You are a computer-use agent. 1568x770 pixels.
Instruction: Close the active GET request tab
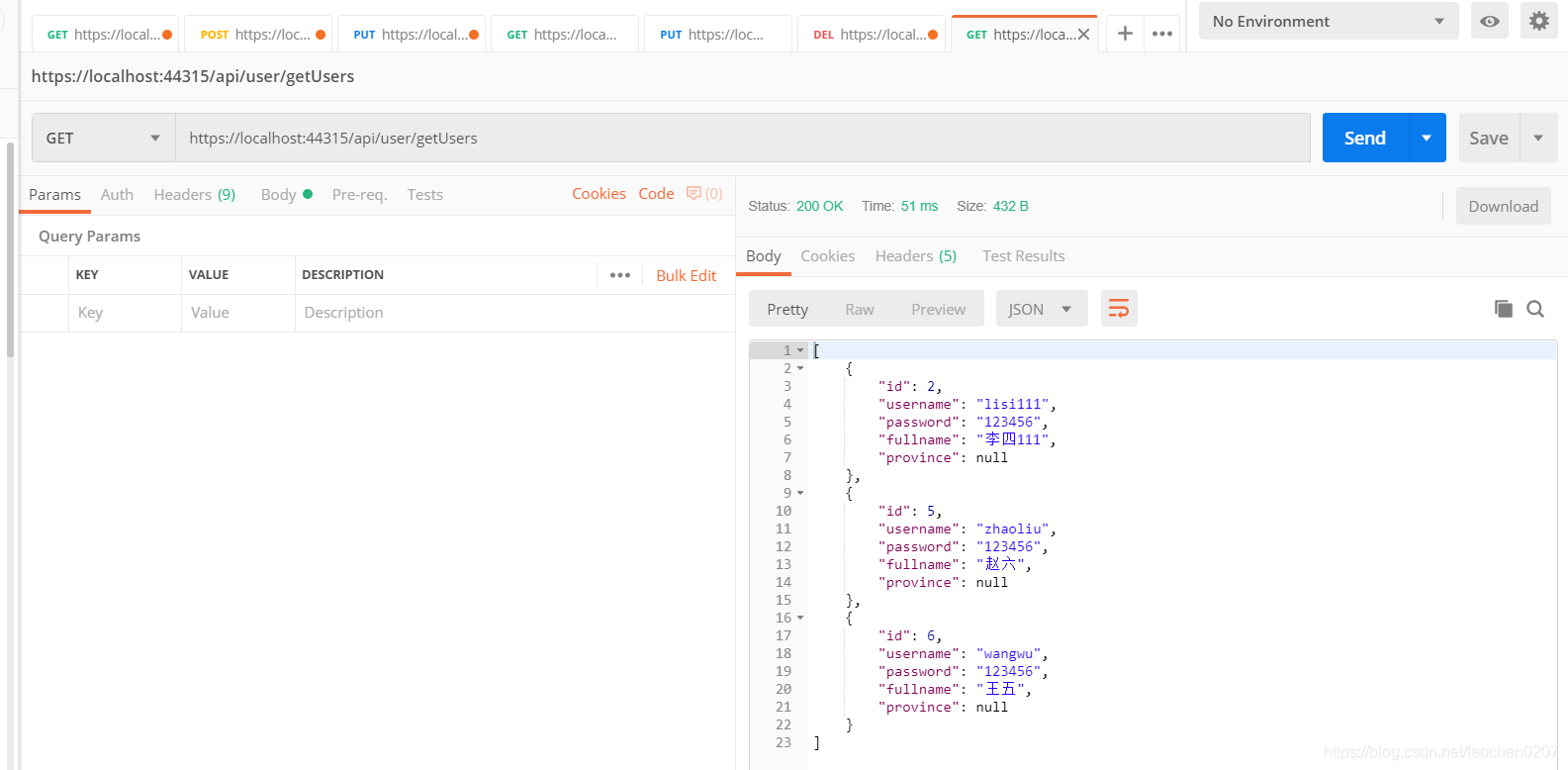[1083, 35]
